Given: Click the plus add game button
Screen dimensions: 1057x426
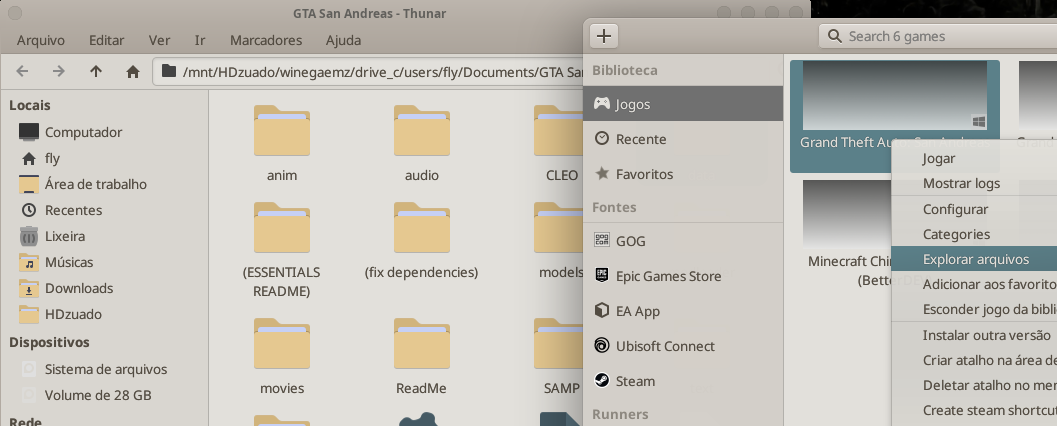Looking at the screenshot, I should pos(605,36).
